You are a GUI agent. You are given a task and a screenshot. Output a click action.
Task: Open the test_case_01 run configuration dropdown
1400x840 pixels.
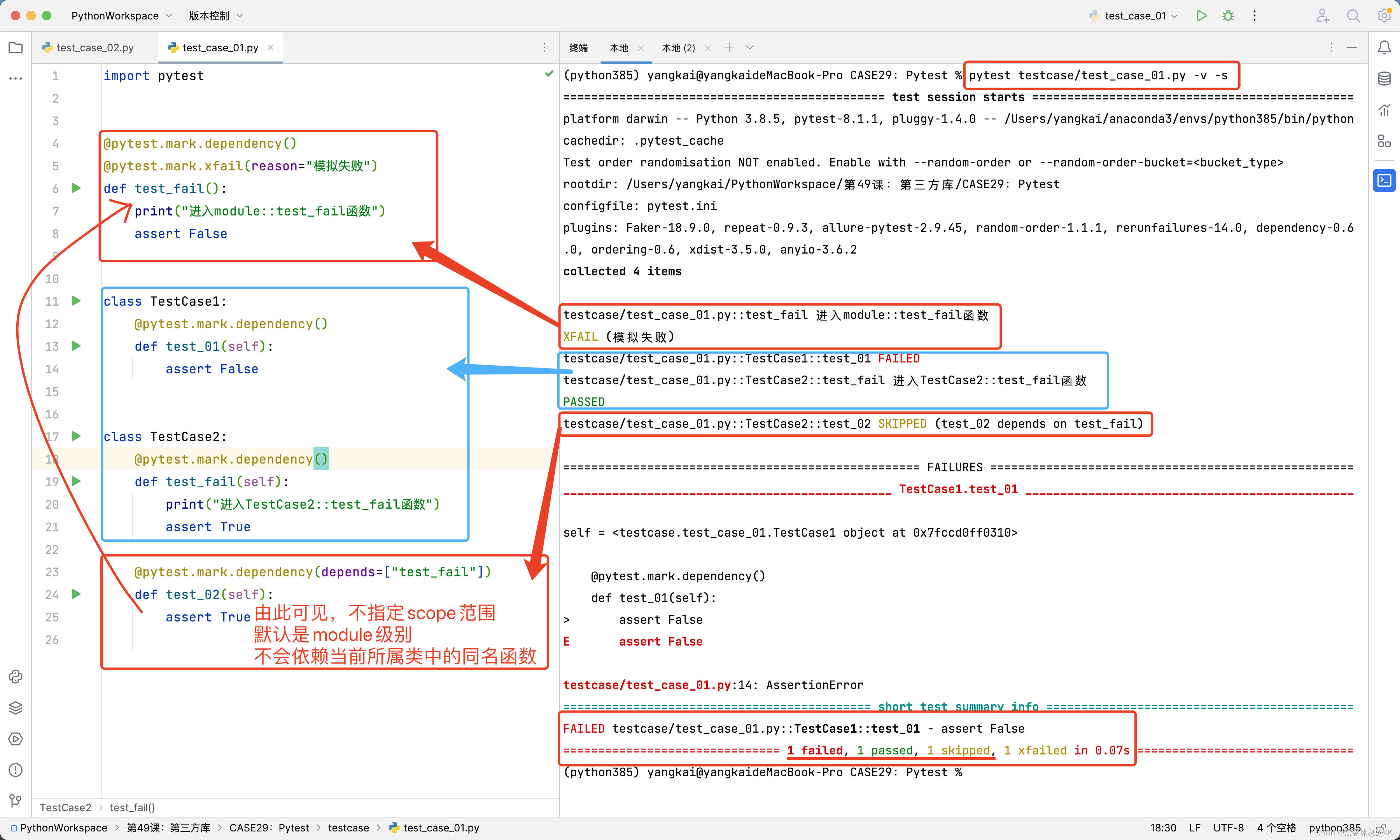1134,16
